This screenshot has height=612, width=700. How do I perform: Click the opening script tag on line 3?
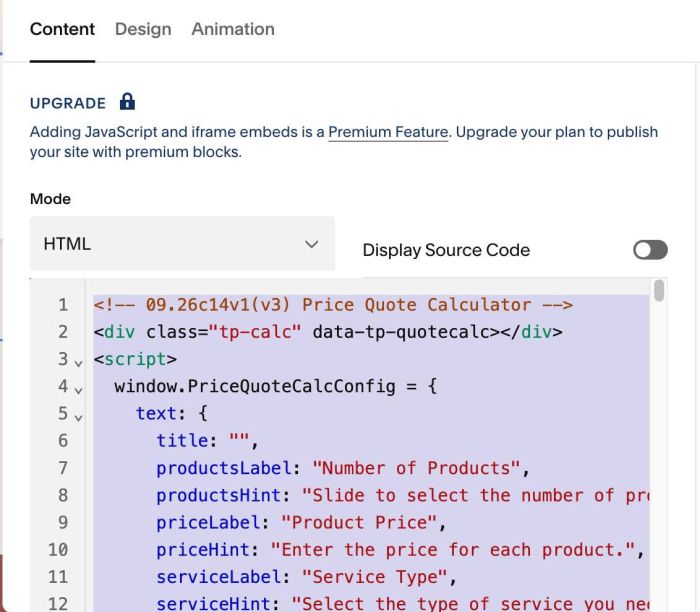click(135, 359)
